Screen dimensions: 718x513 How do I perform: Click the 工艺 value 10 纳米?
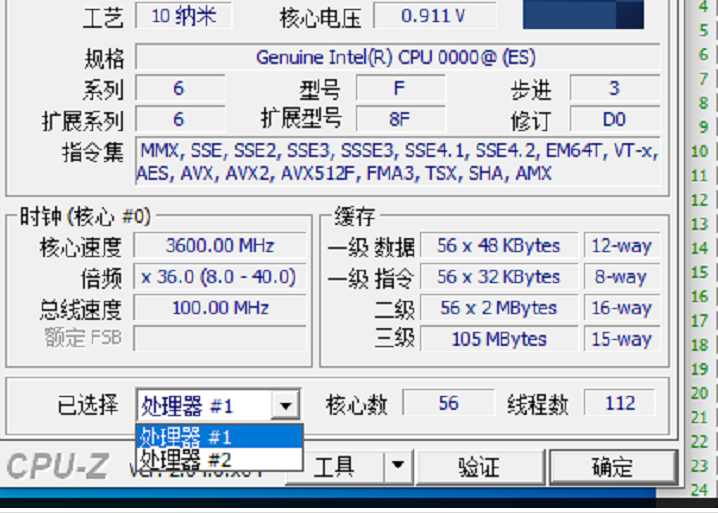(184, 16)
